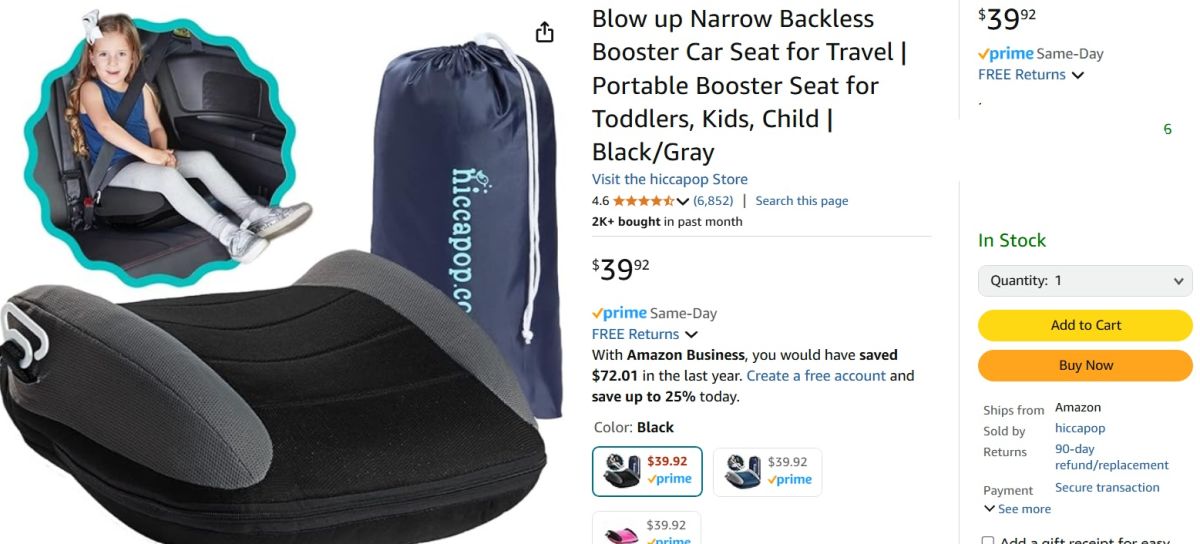This screenshot has width=1200, height=544.
Task: Open the star rating chevron next to 4.6
Action: [683, 201]
